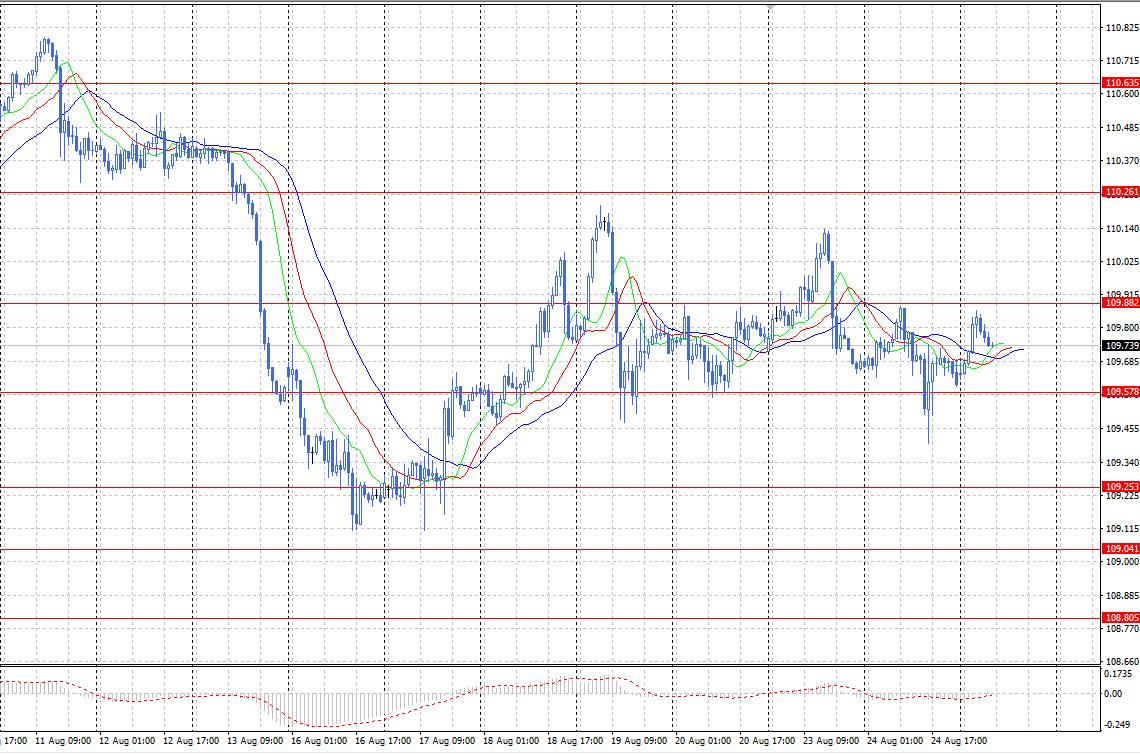
Task: Click the 16 Aug 17:00 time label
Action: pos(383,741)
